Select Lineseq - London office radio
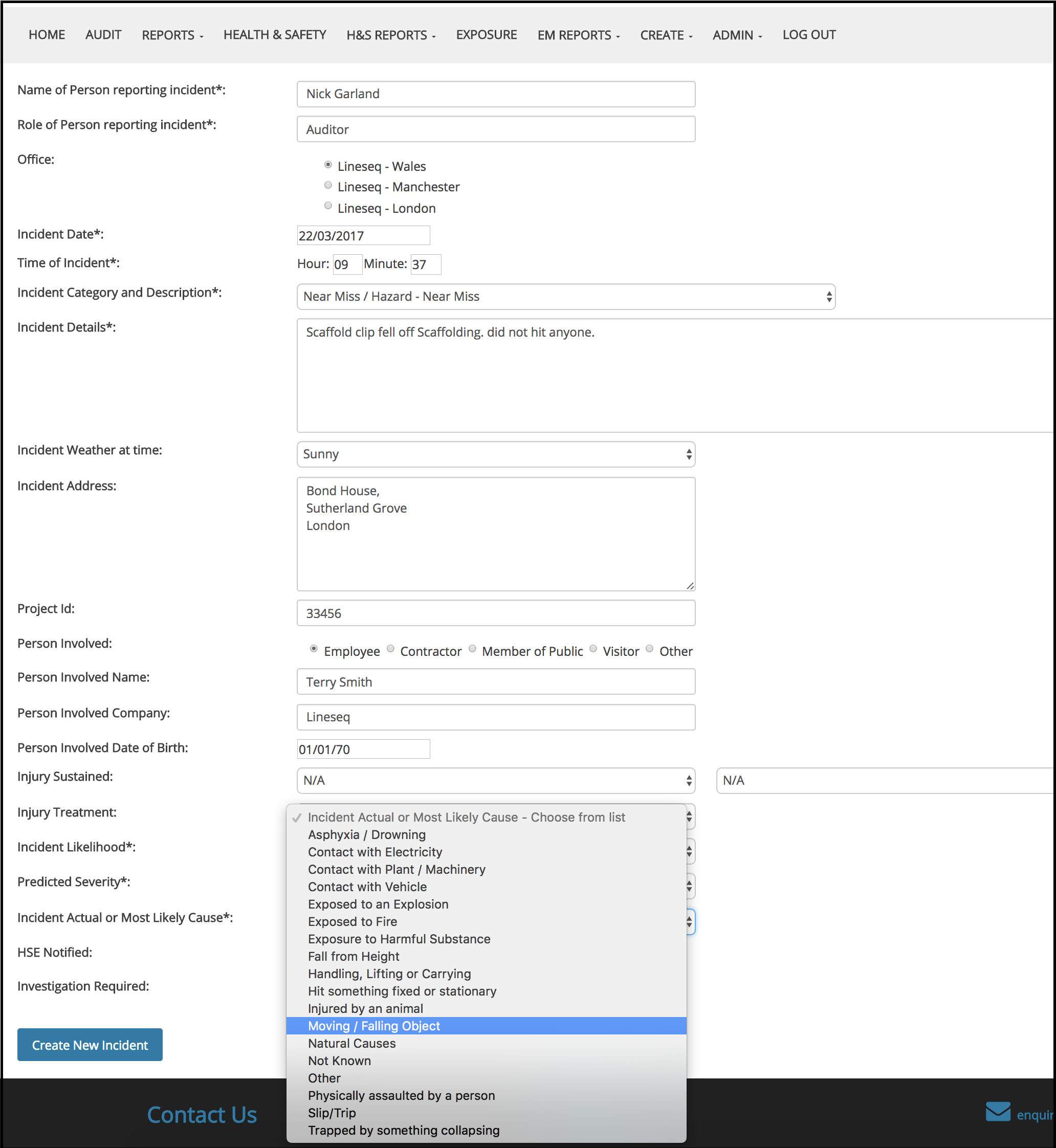 click(328, 206)
